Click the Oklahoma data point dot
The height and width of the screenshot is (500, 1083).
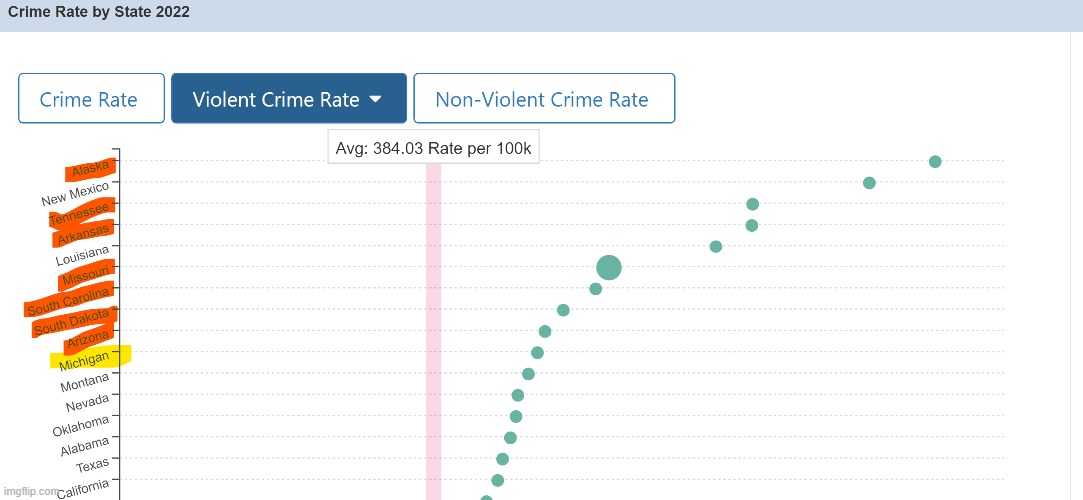pyautogui.click(x=516, y=417)
